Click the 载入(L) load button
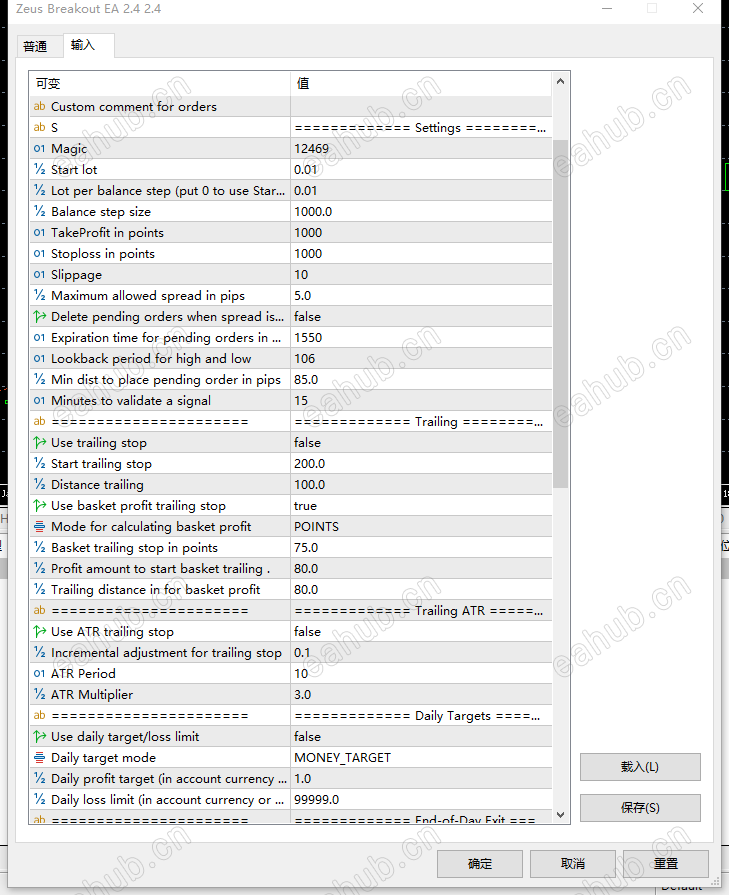The image size is (729, 895). 640,767
